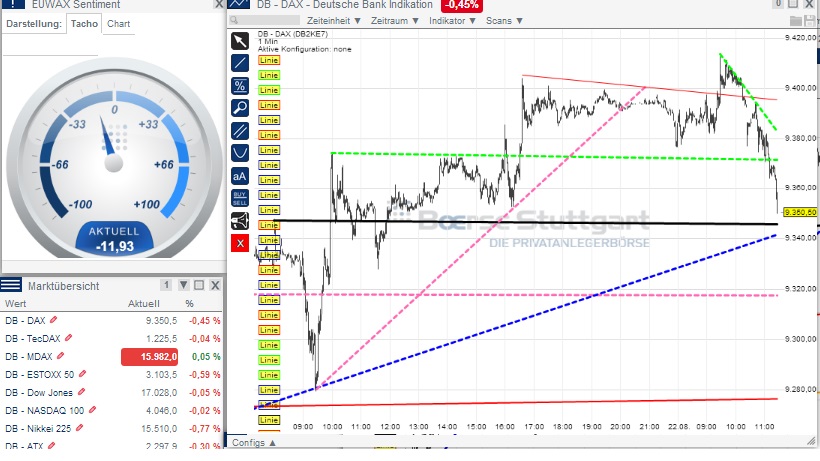Close the Marktübersicht panel

tap(215, 285)
